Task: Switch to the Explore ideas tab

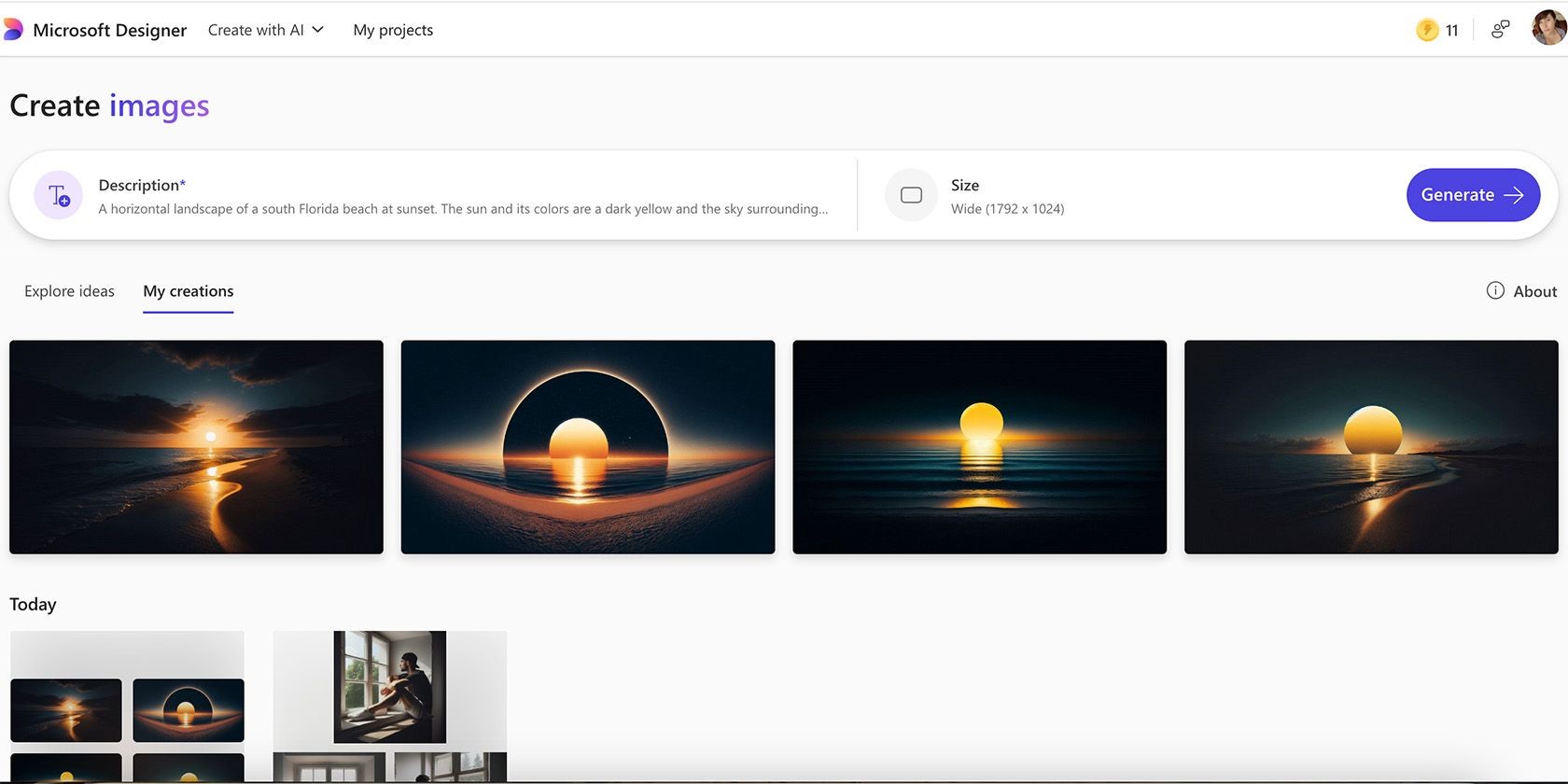Action: (x=69, y=291)
